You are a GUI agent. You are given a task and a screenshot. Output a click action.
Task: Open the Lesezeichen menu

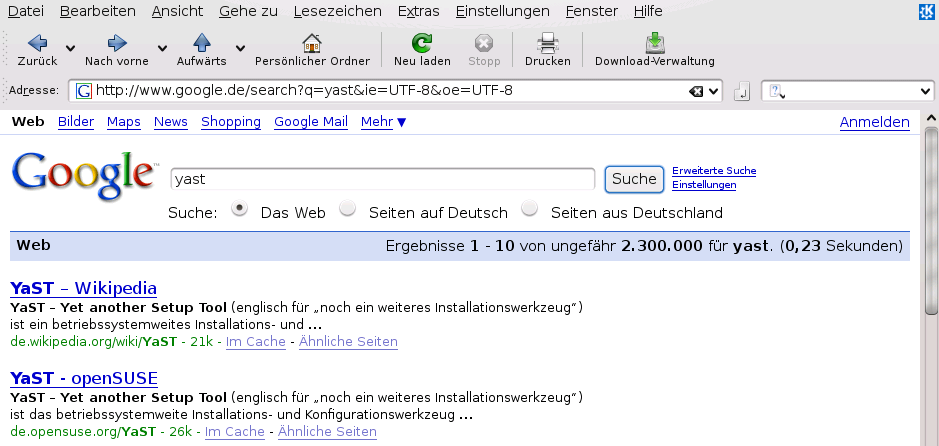click(x=338, y=11)
